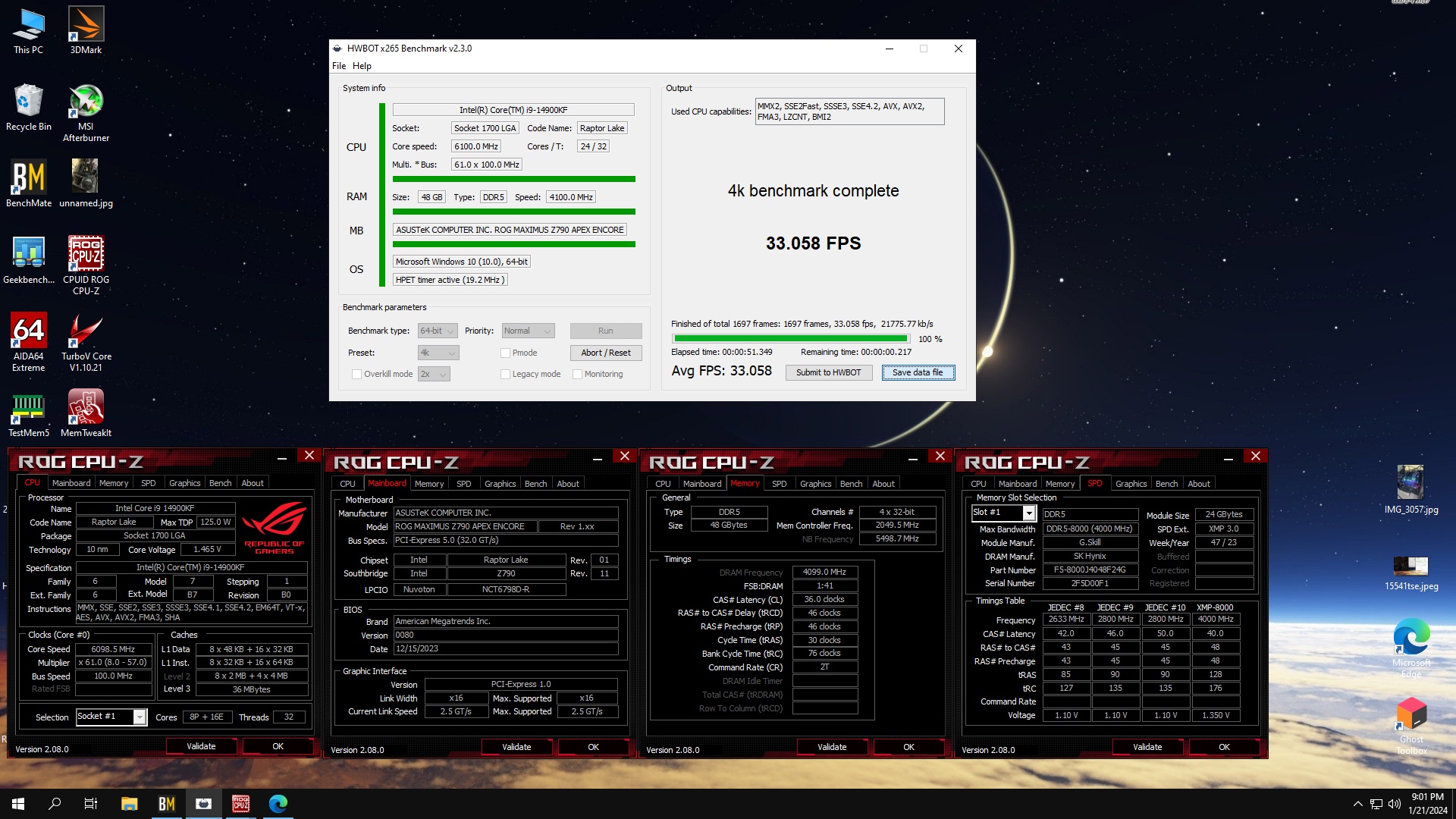Open 15541tse.jpeg desktop file
This screenshot has width=1456, height=819.
pyautogui.click(x=1410, y=573)
